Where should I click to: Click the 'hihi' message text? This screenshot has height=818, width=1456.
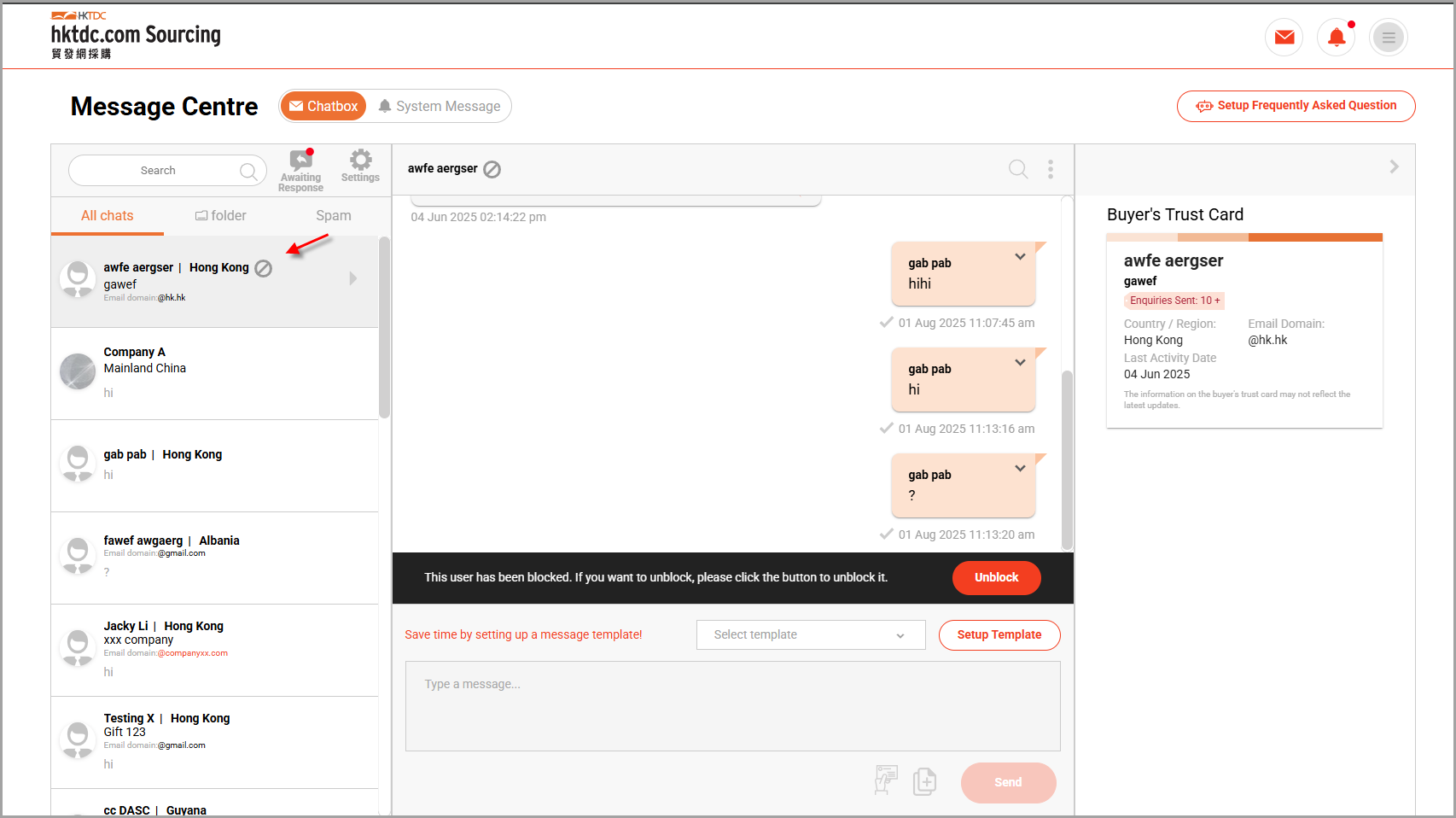(919, 283)
